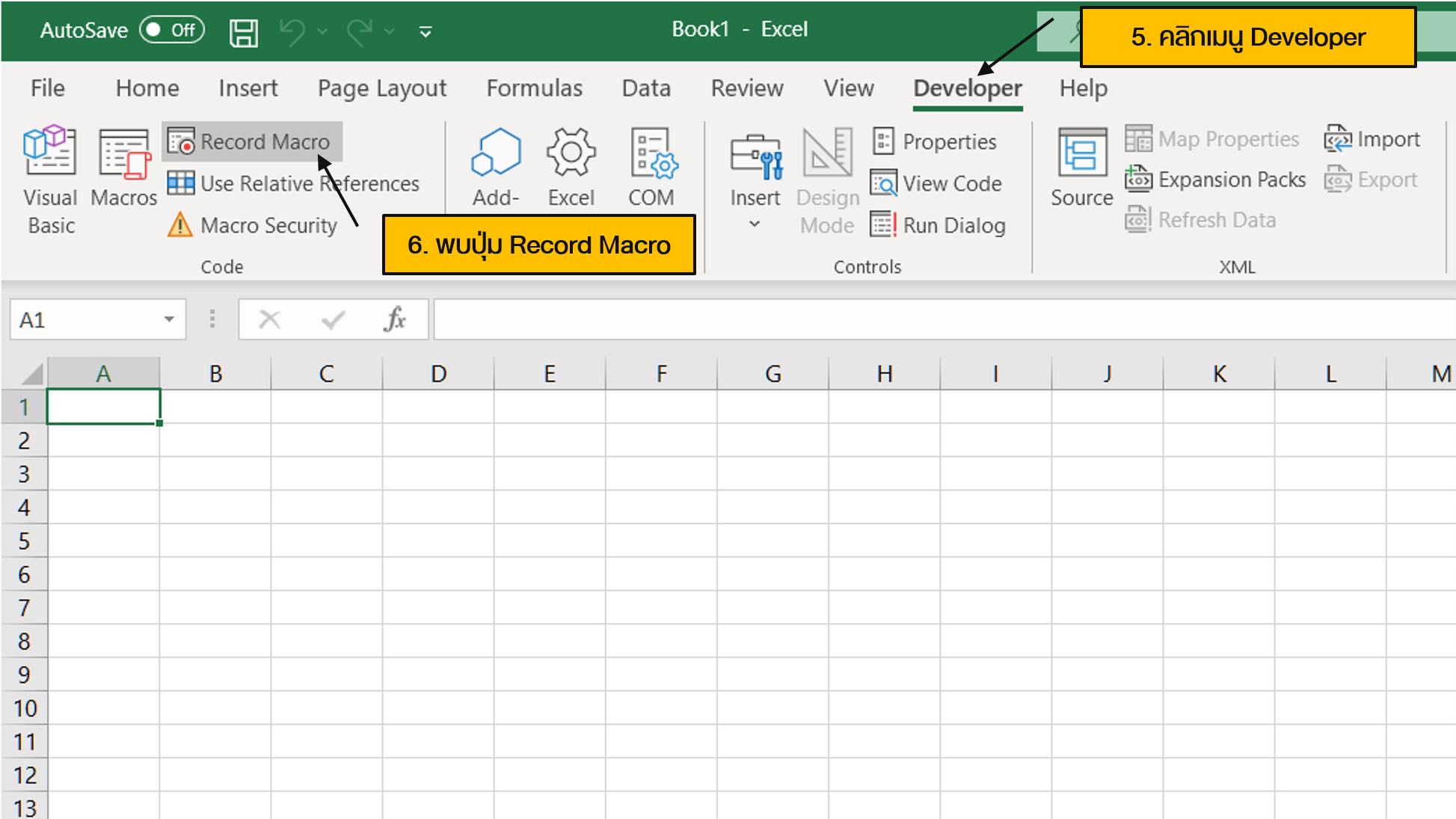1456x819 pixels.
Task: Toggle AutoSave switch
Action: pyautogui.click(x=172, y=30)
